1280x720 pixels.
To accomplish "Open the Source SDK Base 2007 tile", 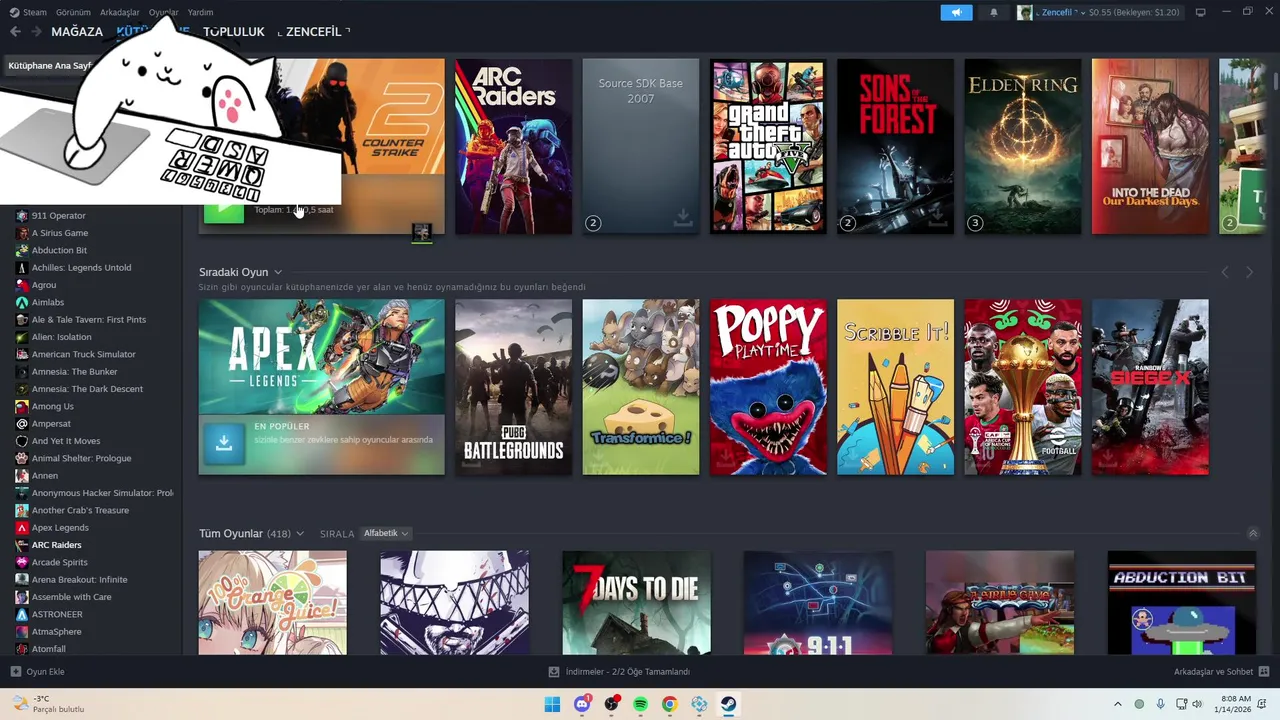I will (x=641, y=146).
